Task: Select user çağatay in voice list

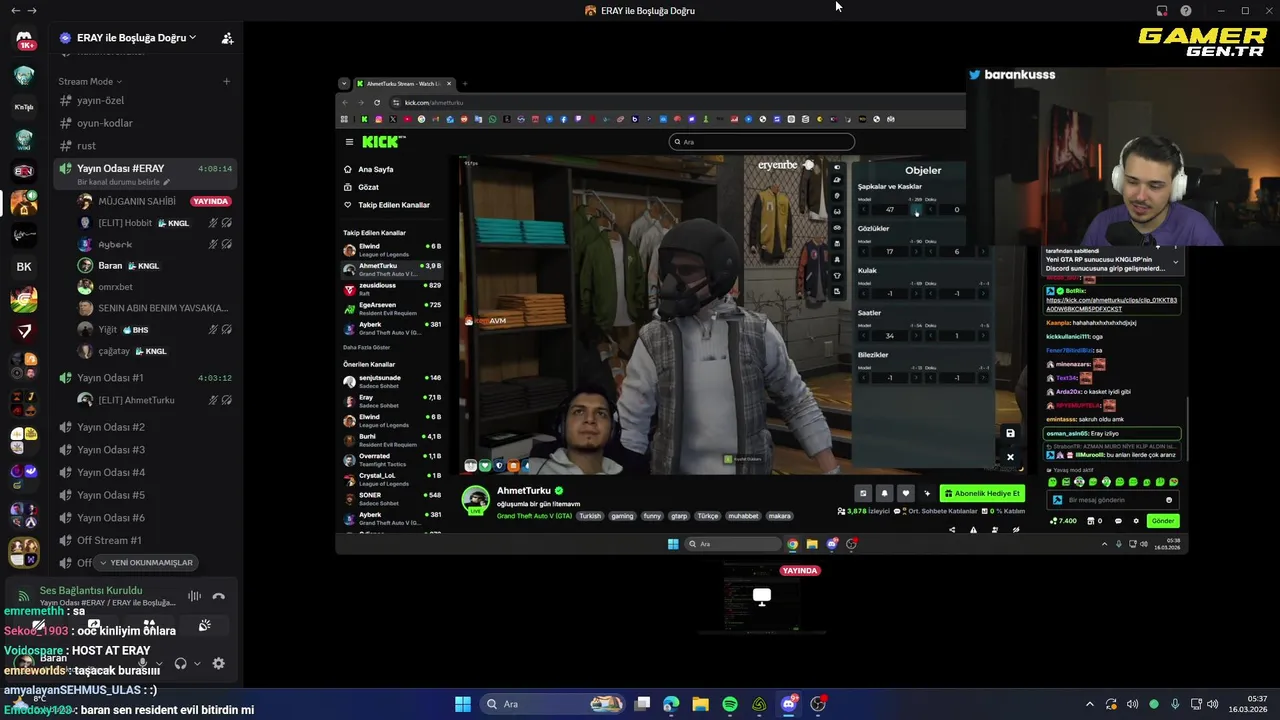Action: 155,351
